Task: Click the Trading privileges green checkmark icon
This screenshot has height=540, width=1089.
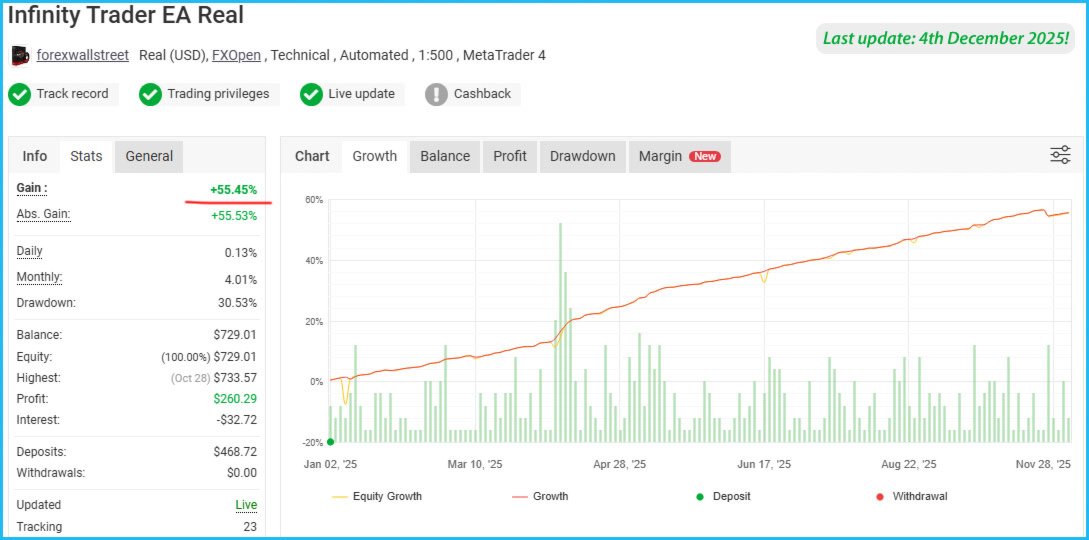Action: (150, 94)
